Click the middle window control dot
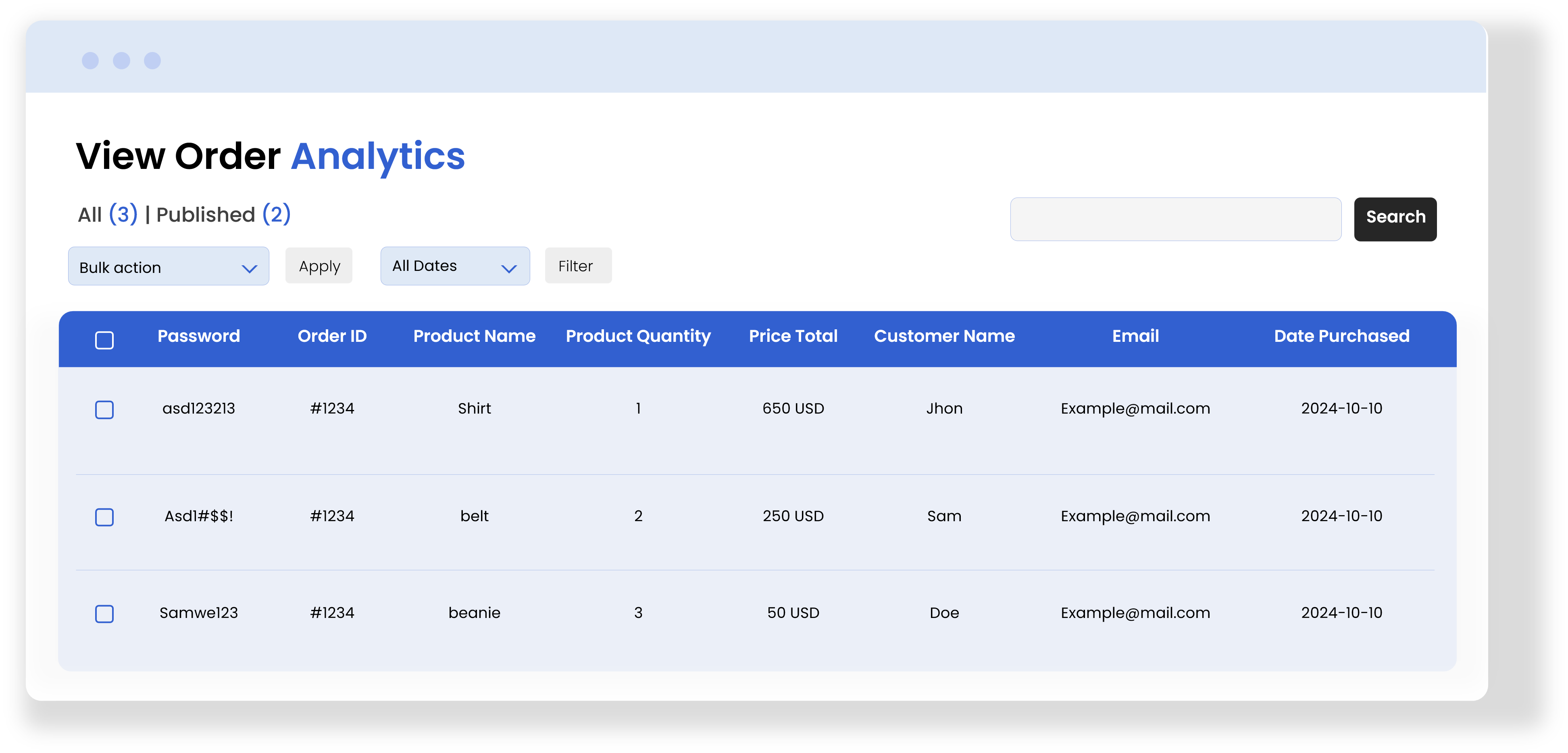This screenshot has width=1568, height=753. coord(121,60)
